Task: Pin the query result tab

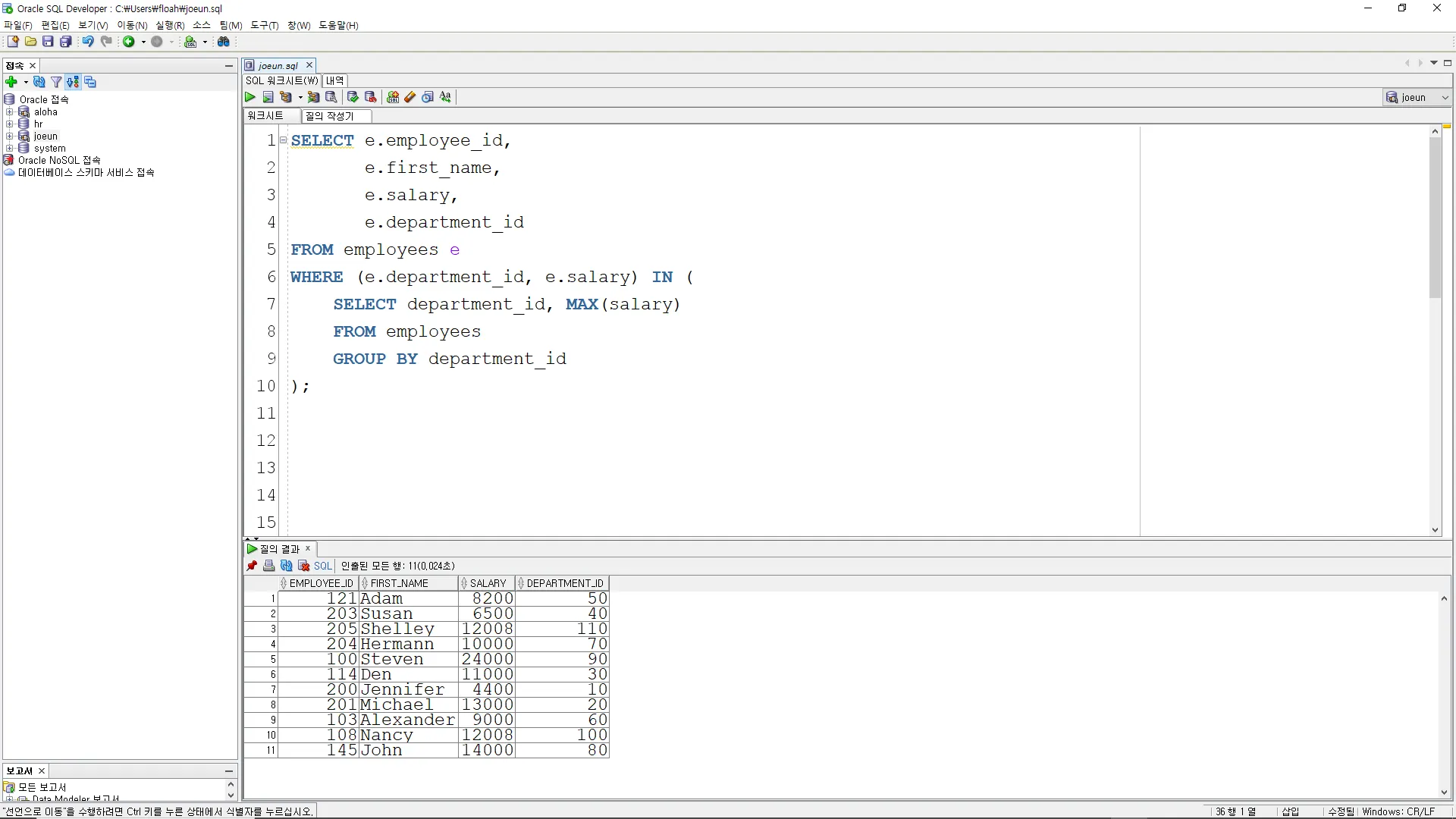Action: point(253,566)
